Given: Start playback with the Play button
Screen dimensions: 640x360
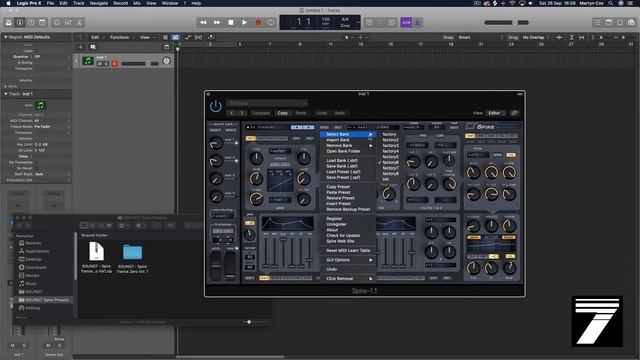Looking at the screenshot, I should pyautogui.click(x=244, y=22).
